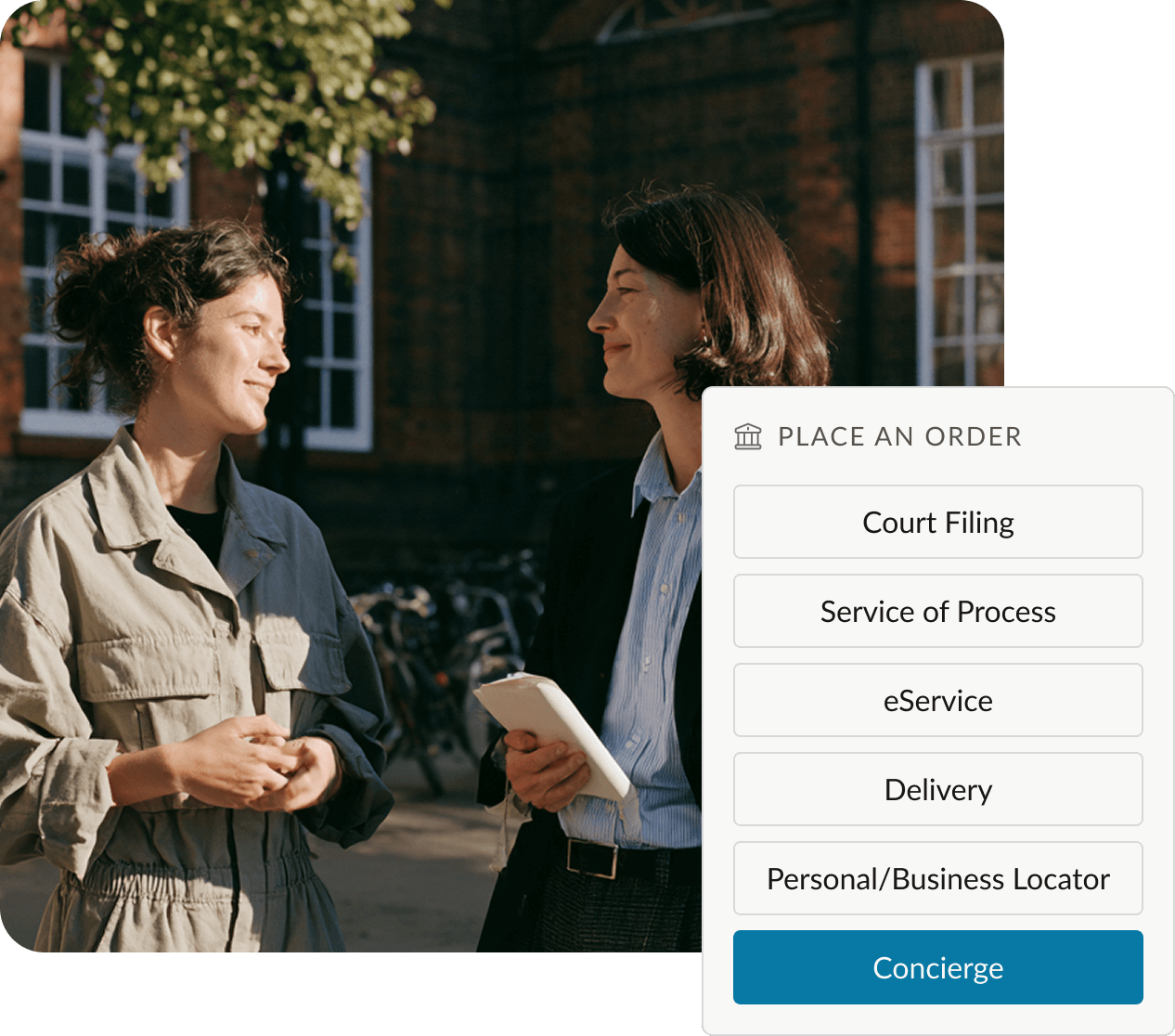Viewport: 1175px width, 1036px height.
Task: Click the courthouse icon beside Place an Order
Action: click(x=748, y=436)
